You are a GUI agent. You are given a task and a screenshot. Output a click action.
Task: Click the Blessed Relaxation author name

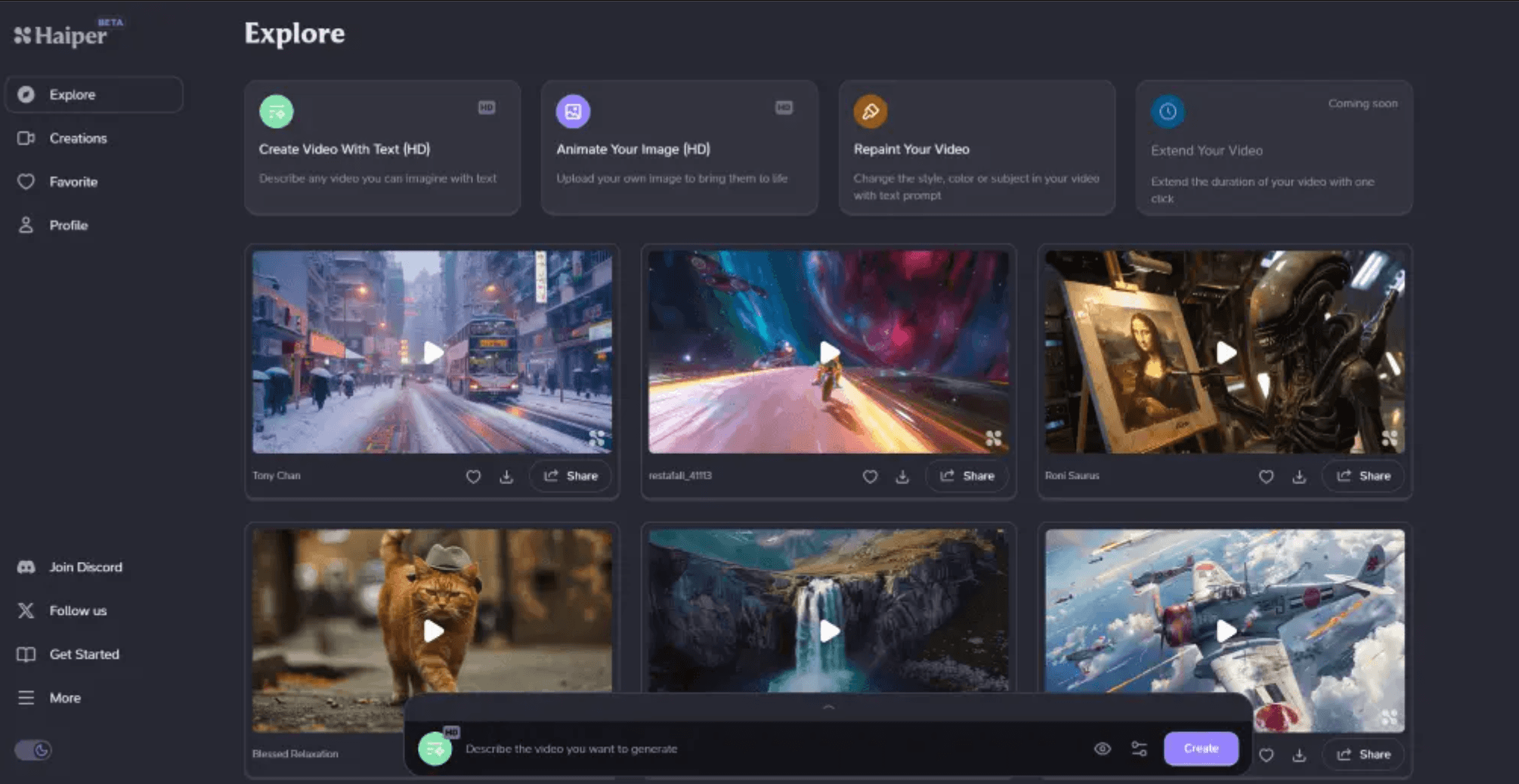295,754
